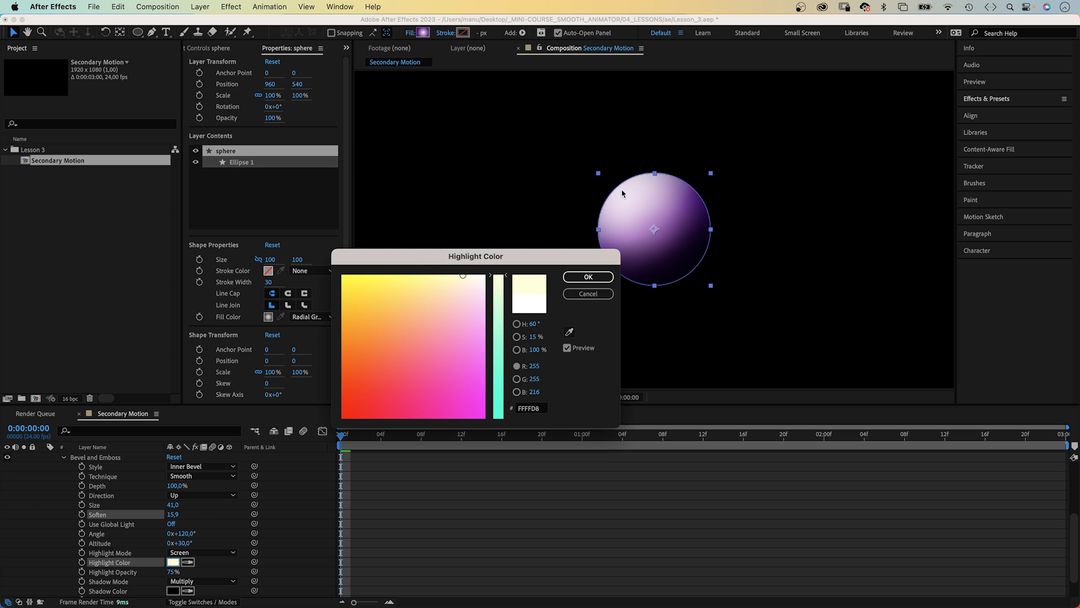Activate the Zoom tool
This screenshot has width=1080, height=608.
coord(41,32)
